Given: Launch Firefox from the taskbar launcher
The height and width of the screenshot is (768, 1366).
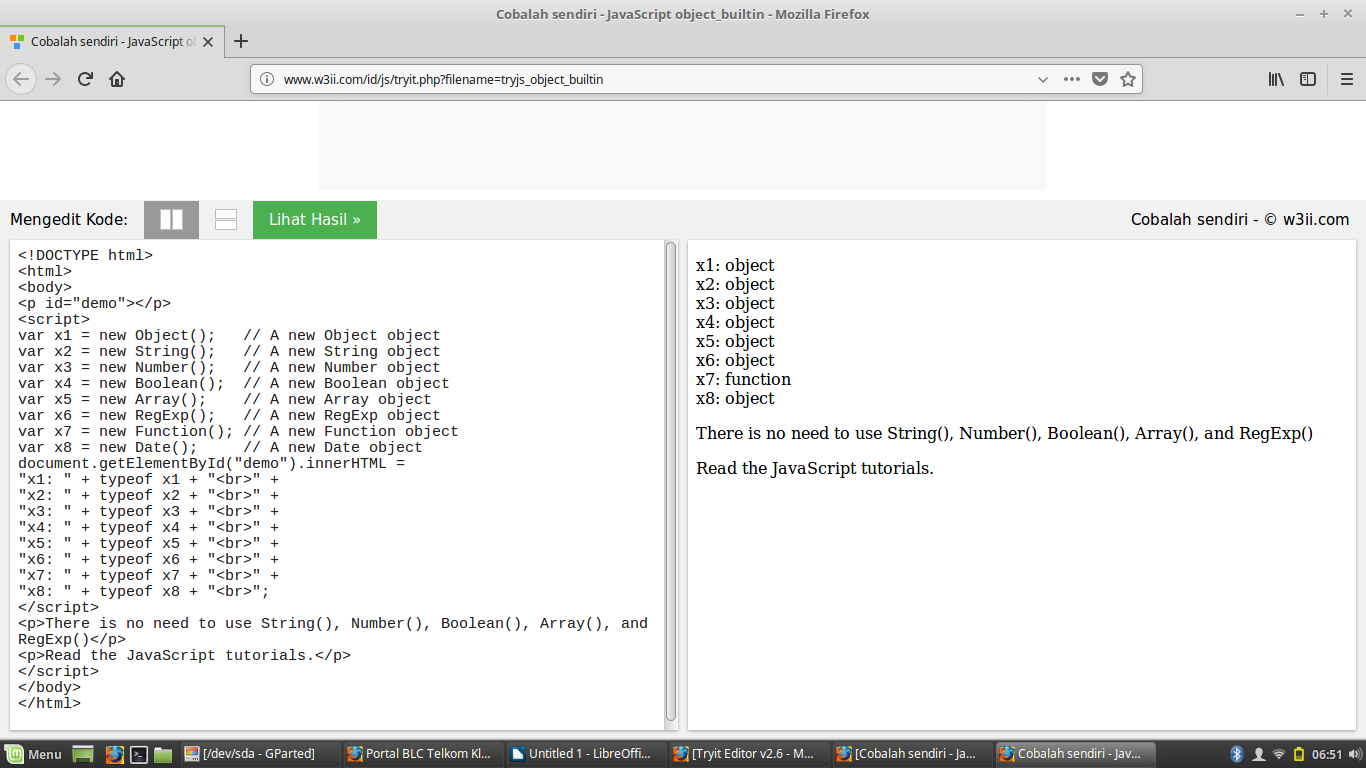Looking at the screenshot, I should [114, 754].
